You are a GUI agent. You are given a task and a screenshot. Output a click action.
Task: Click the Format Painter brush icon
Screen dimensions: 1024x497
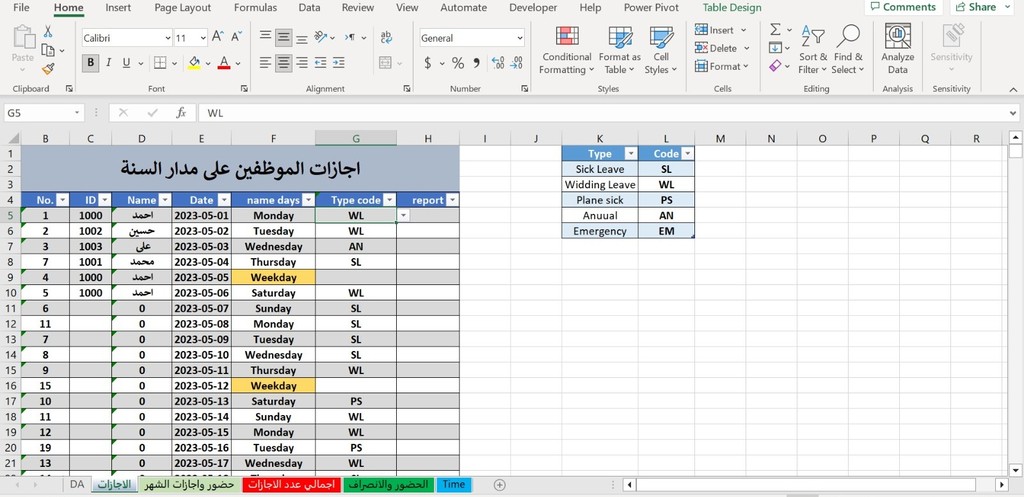click(x=48, y=69)
